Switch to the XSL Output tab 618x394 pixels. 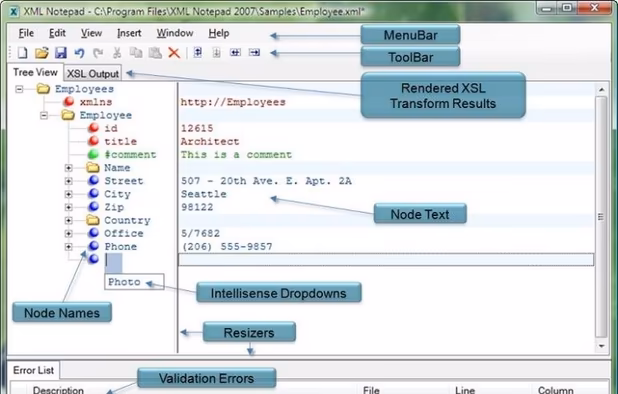point(93,73)
